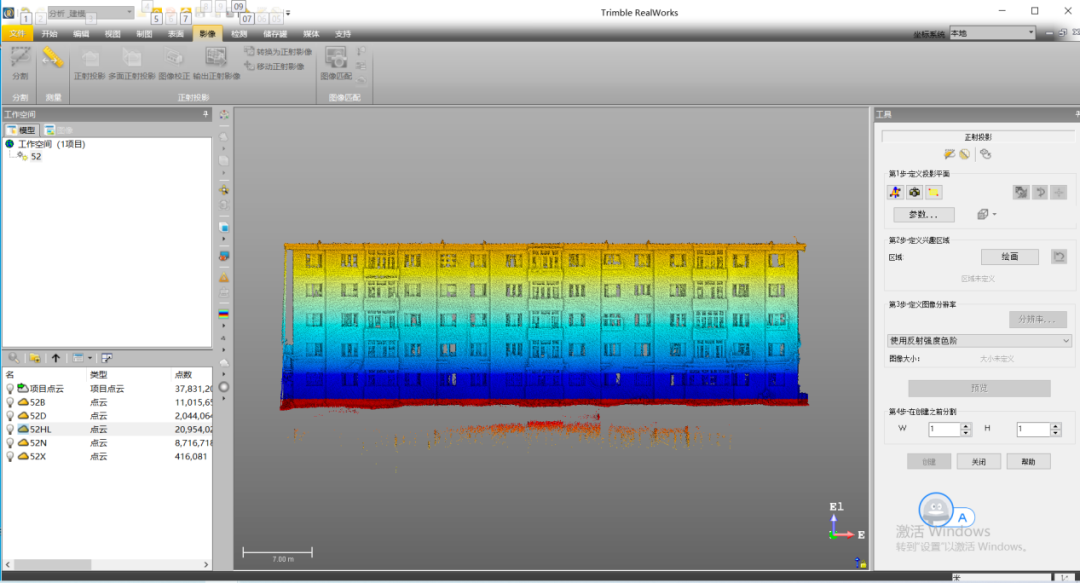Click the 分辨率... button
The image size is (1080, 583).
click(1037, 319)
